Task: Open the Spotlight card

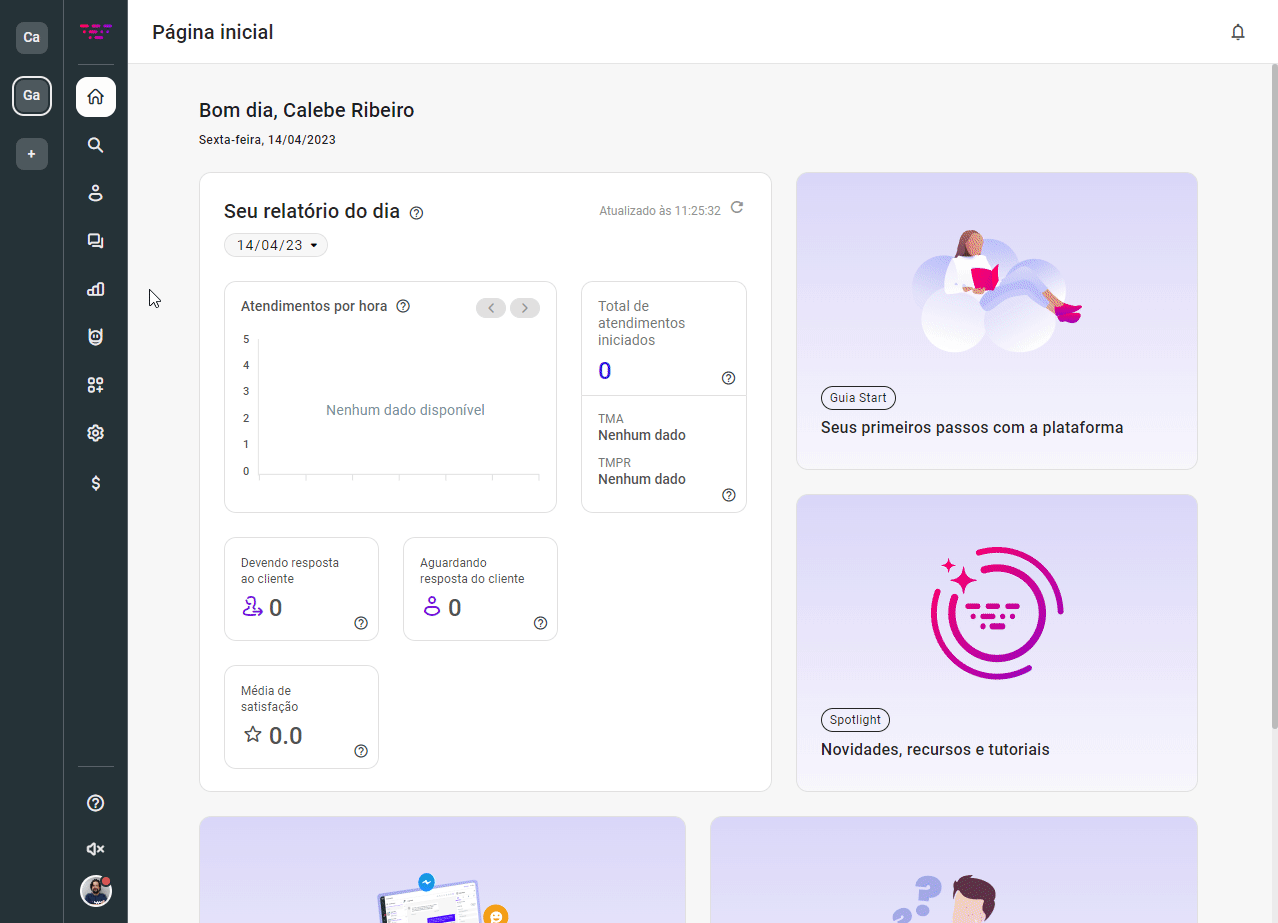Action: (x=997, y=643)
